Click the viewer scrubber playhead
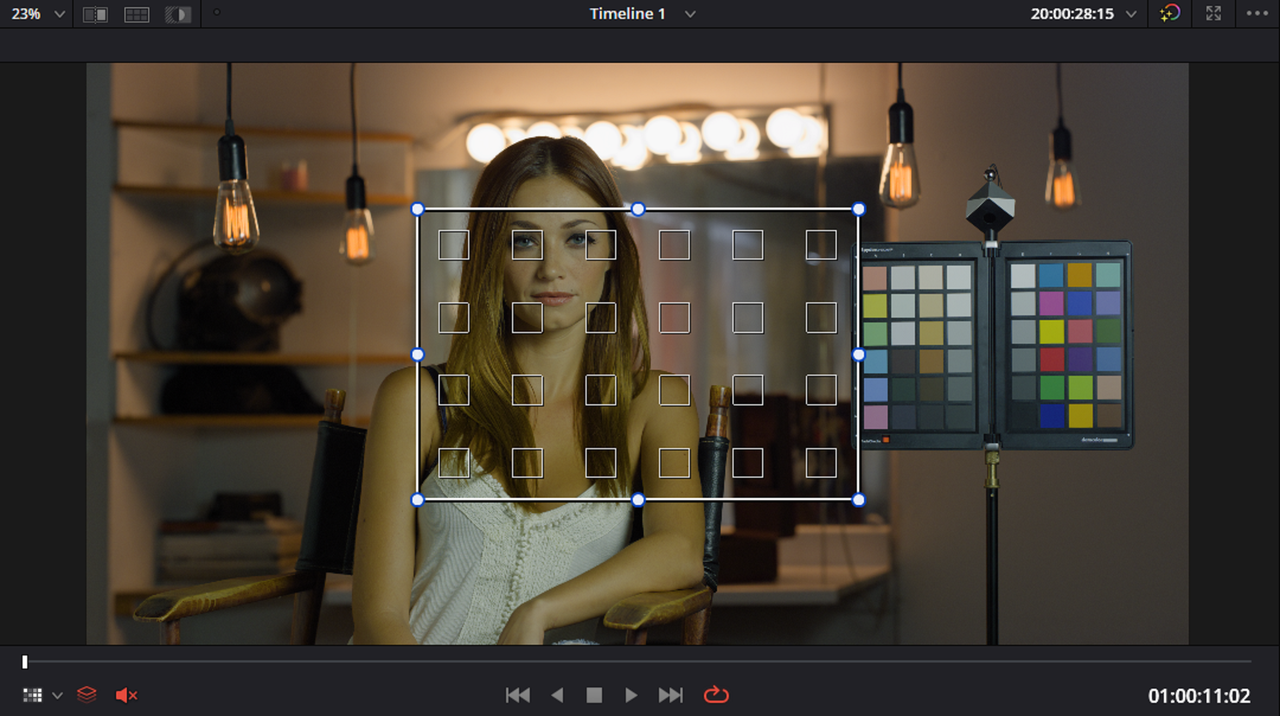 click(25, 662)
